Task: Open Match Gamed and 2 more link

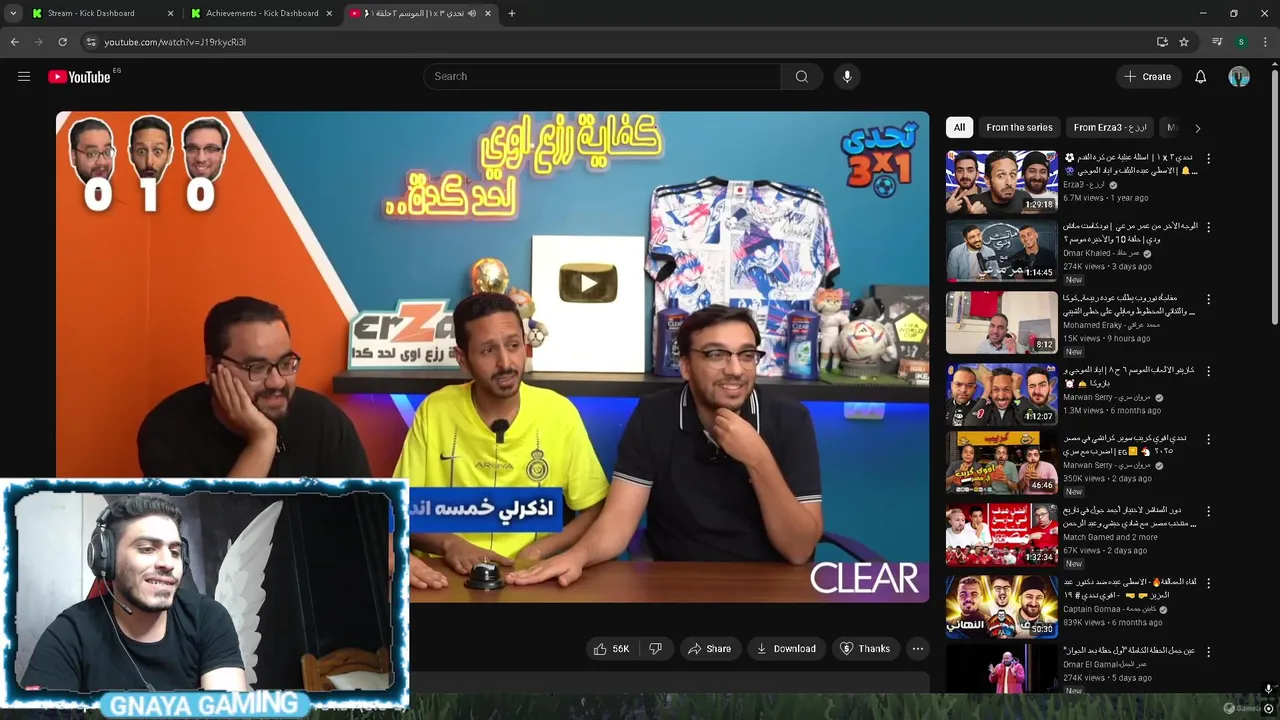Action: pos(1110,537)
